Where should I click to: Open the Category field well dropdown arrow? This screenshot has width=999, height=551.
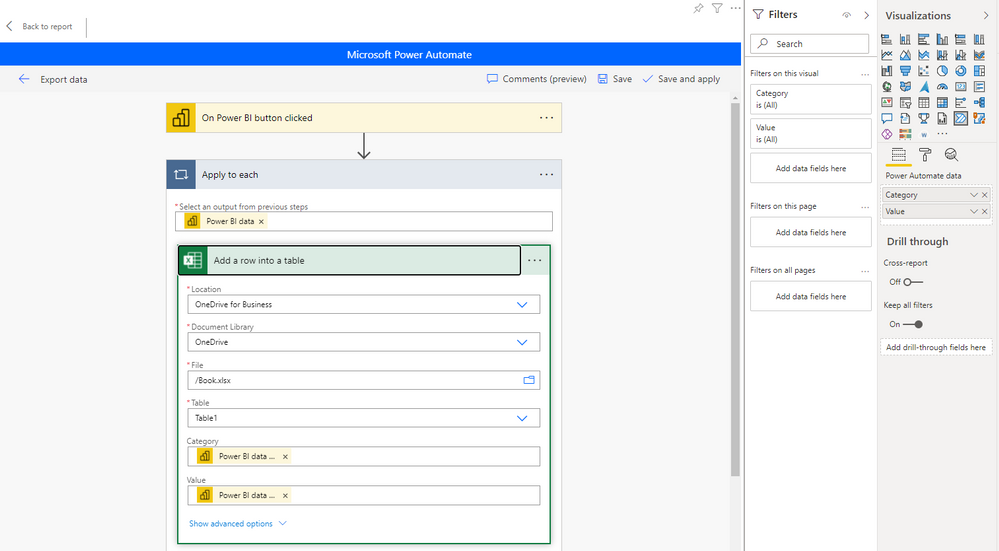coord(973,195)
